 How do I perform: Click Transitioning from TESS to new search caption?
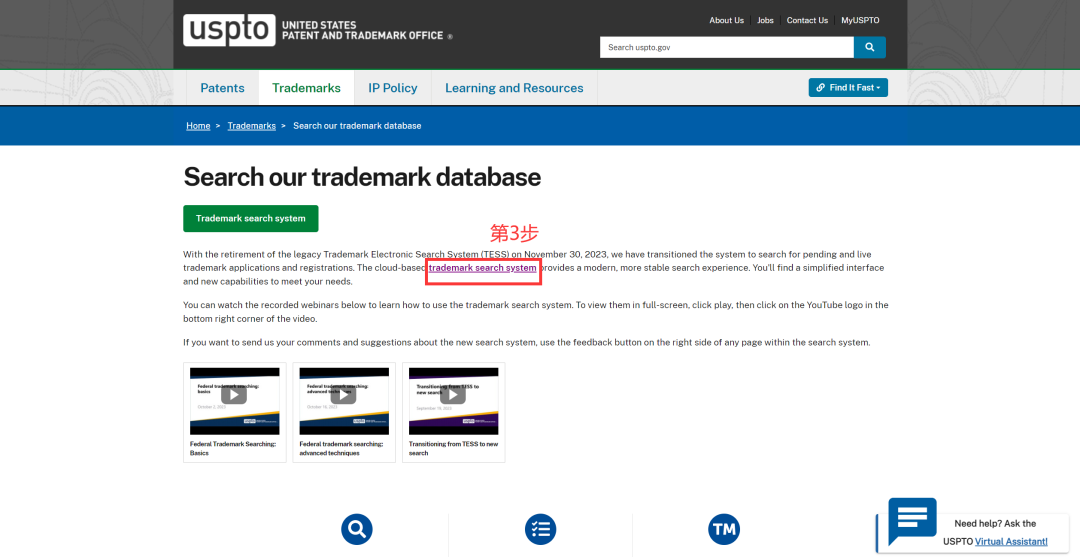453,448
